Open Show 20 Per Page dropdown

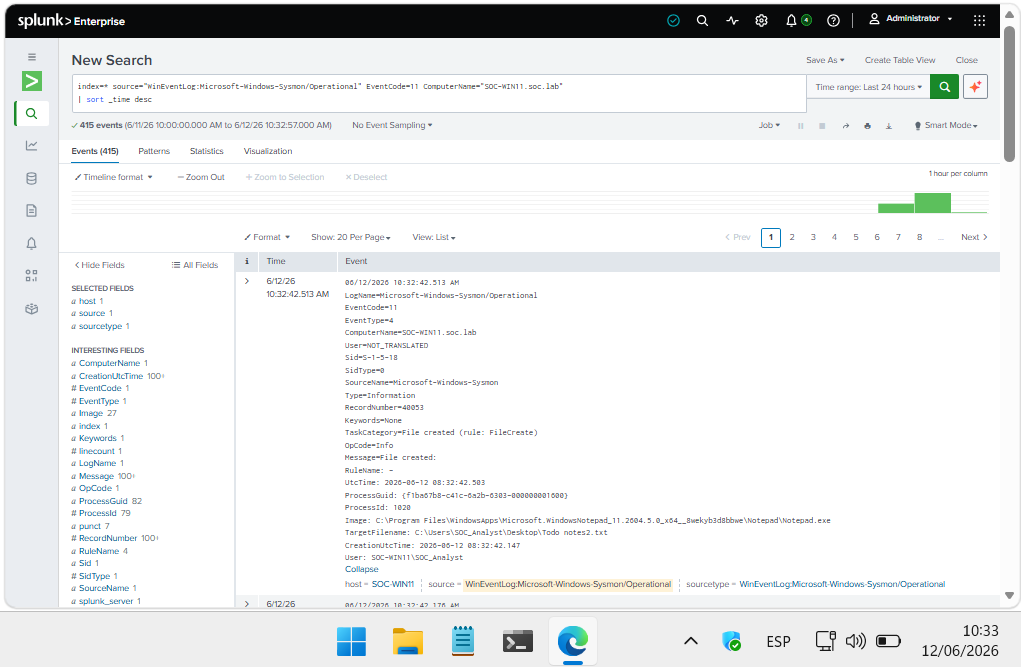tap(350, 237)
